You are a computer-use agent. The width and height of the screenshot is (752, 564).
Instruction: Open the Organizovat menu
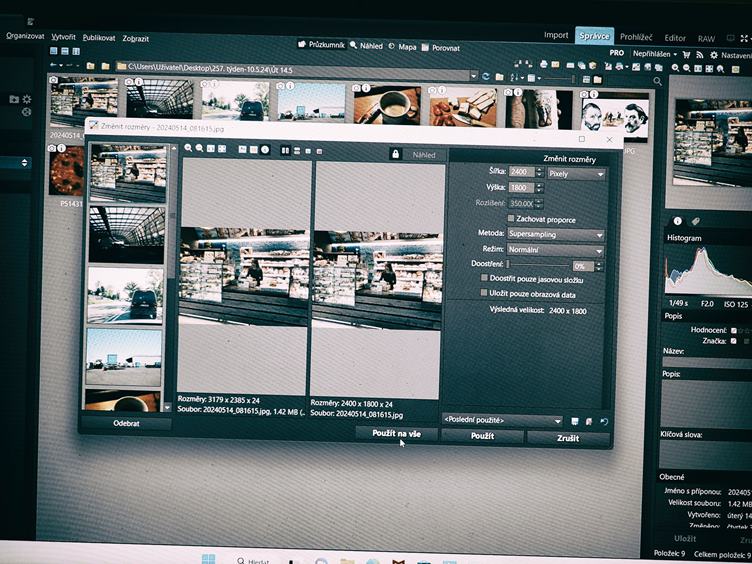(x=25, y=36)
